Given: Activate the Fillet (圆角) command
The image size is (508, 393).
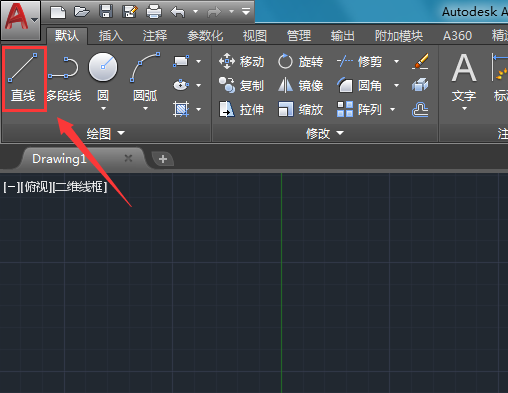Looking at the screenshot, I should coord(359,86).
